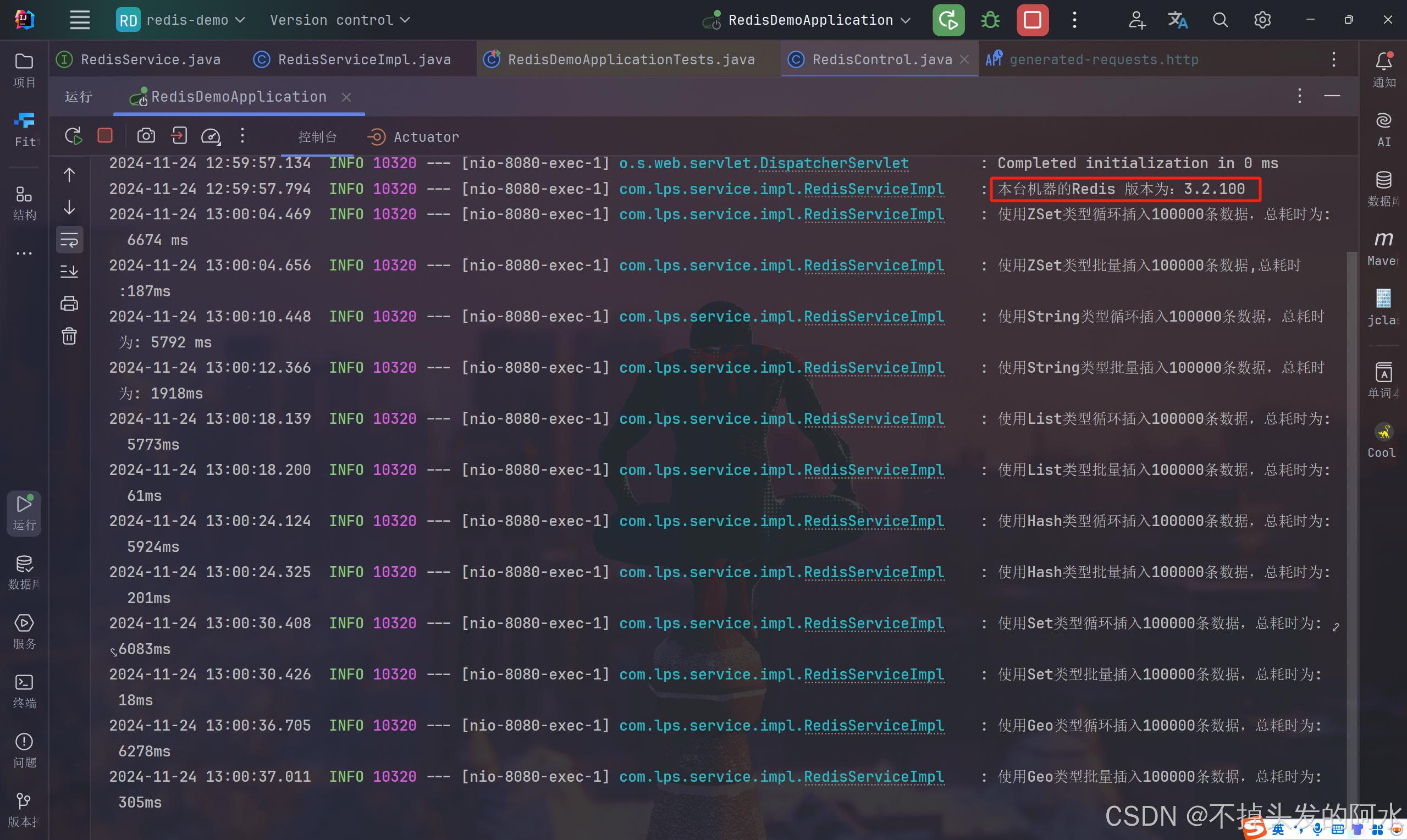Open DispatcherServlet class link in log

[x=834, y=164]
